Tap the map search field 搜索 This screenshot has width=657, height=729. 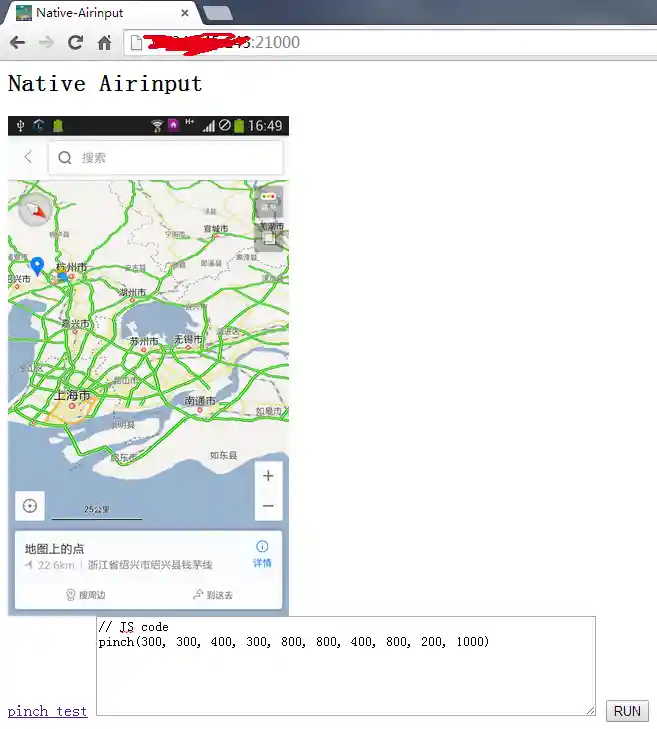pos(166,158)
